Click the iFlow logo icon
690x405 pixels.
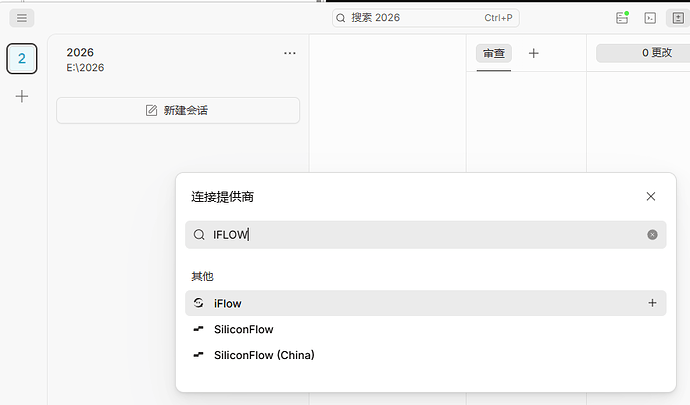click(x=198, y=303)
